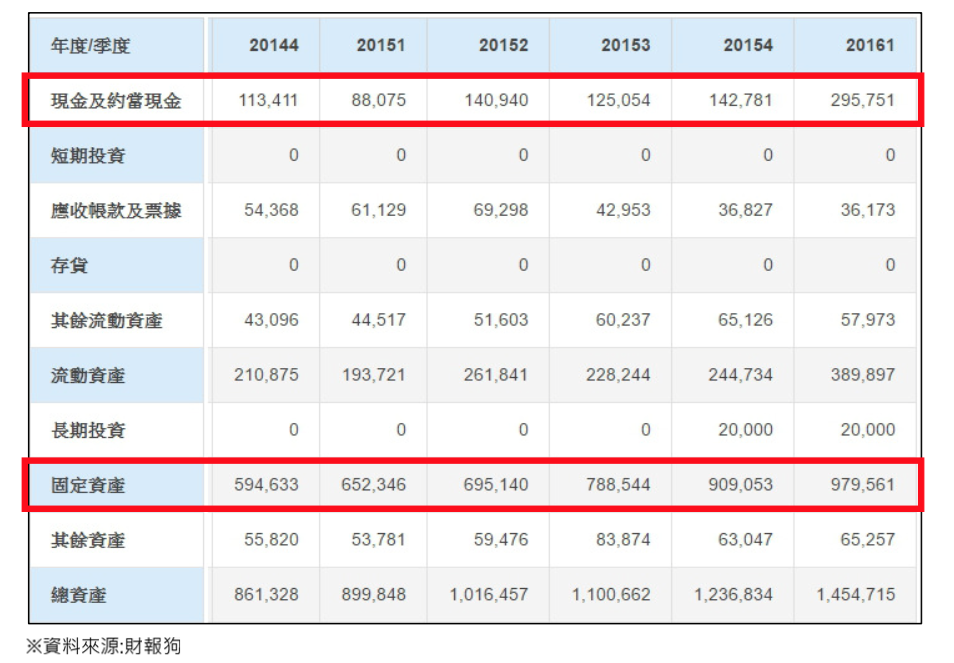Click the 20153 column header
954x663 pixels.
coord(625,46)
